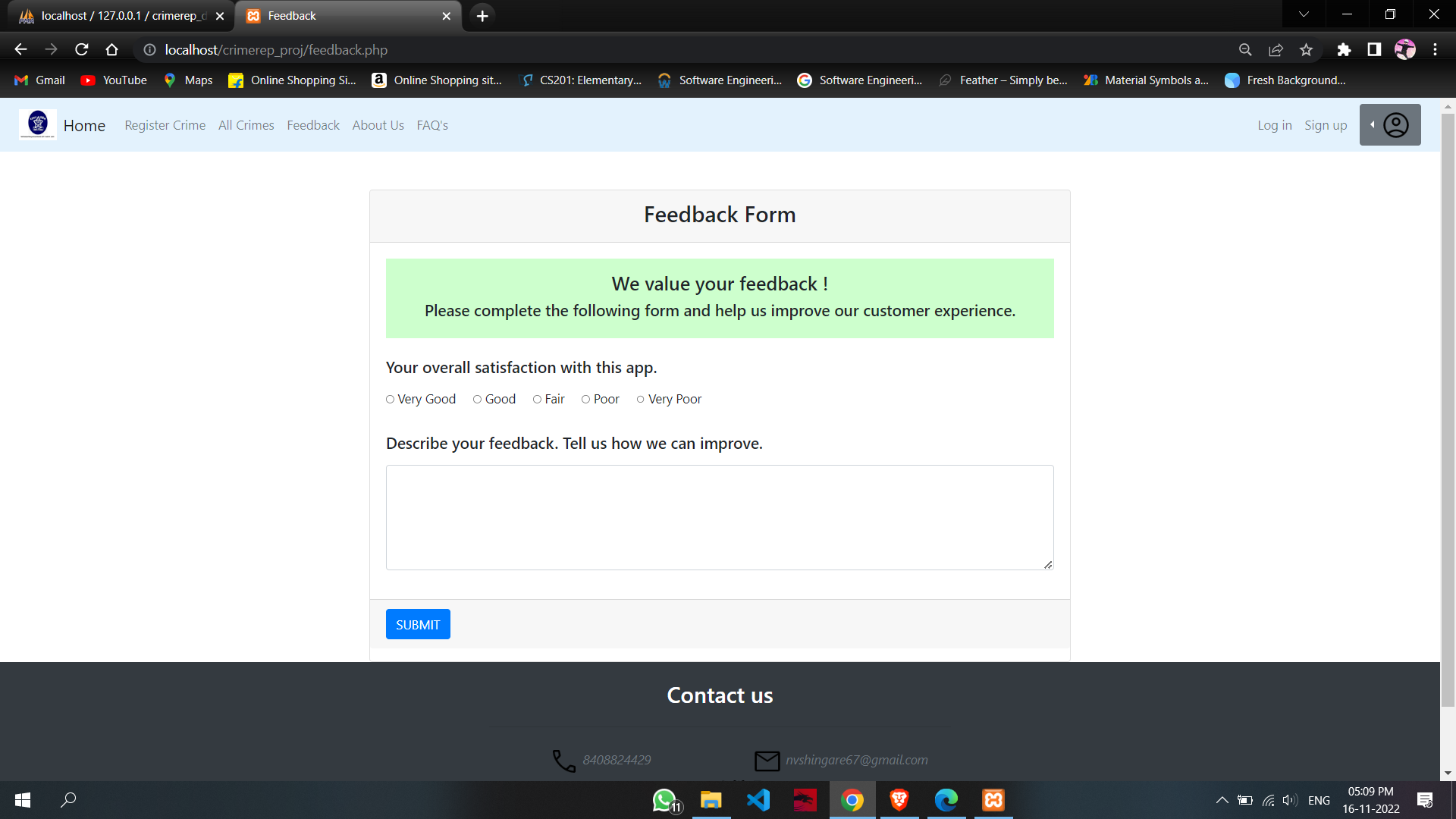
Task: Click the crime portal logo
Action: (36, 124)
